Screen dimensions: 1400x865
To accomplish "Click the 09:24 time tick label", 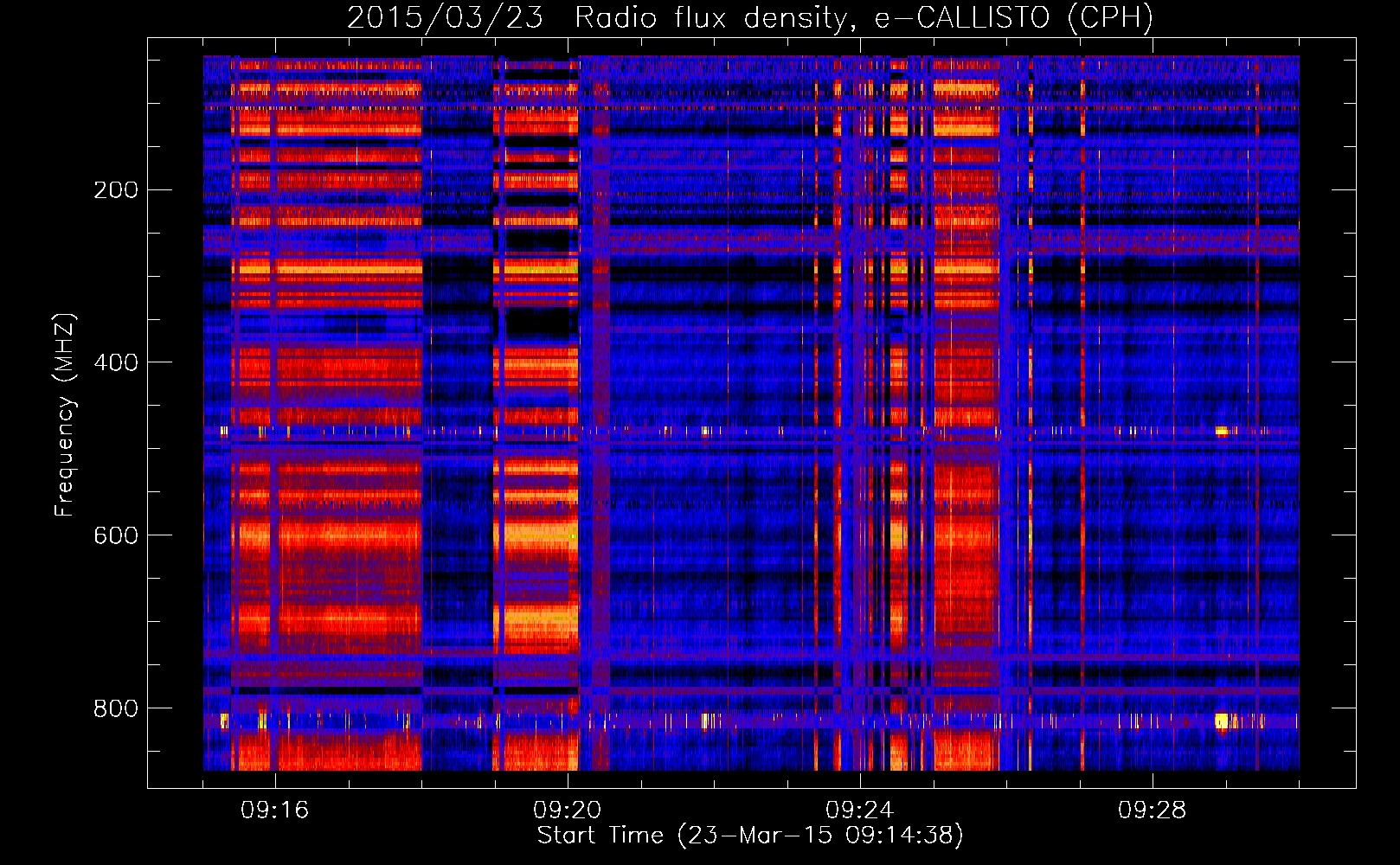I will tap(860, 811).
